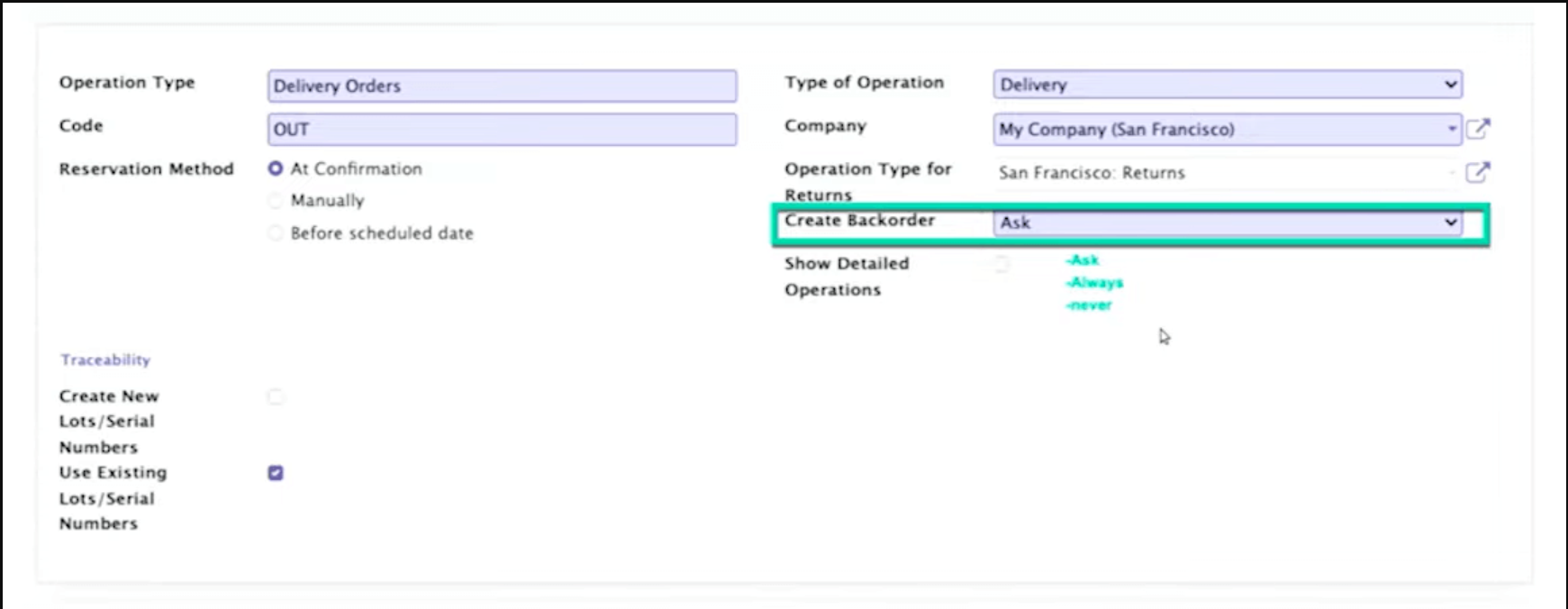Click the green Ask annotation text
Image resolution: width=1568 pixels, height=609 pixels.
(1083, 260)
